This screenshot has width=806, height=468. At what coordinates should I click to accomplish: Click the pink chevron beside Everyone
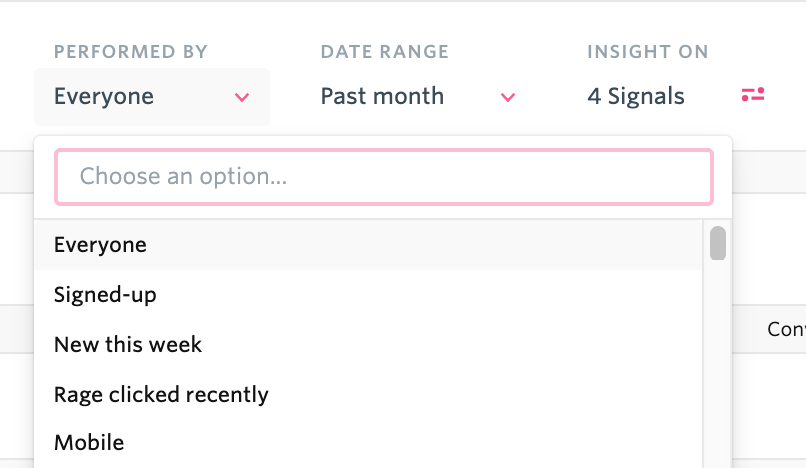242,97
